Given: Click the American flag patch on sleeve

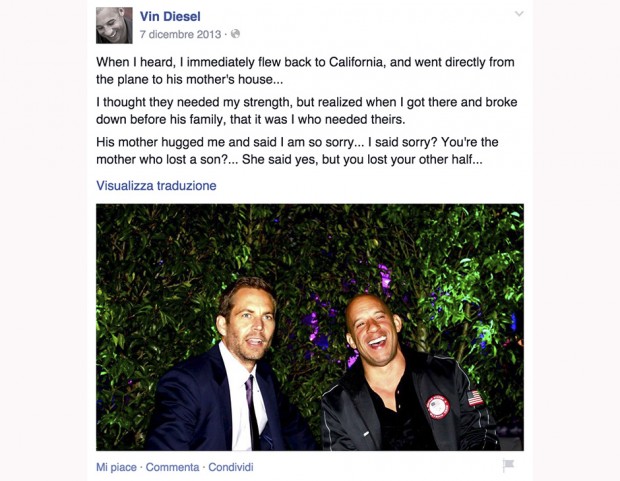Looking at the screenshot, I should [475, 398].
